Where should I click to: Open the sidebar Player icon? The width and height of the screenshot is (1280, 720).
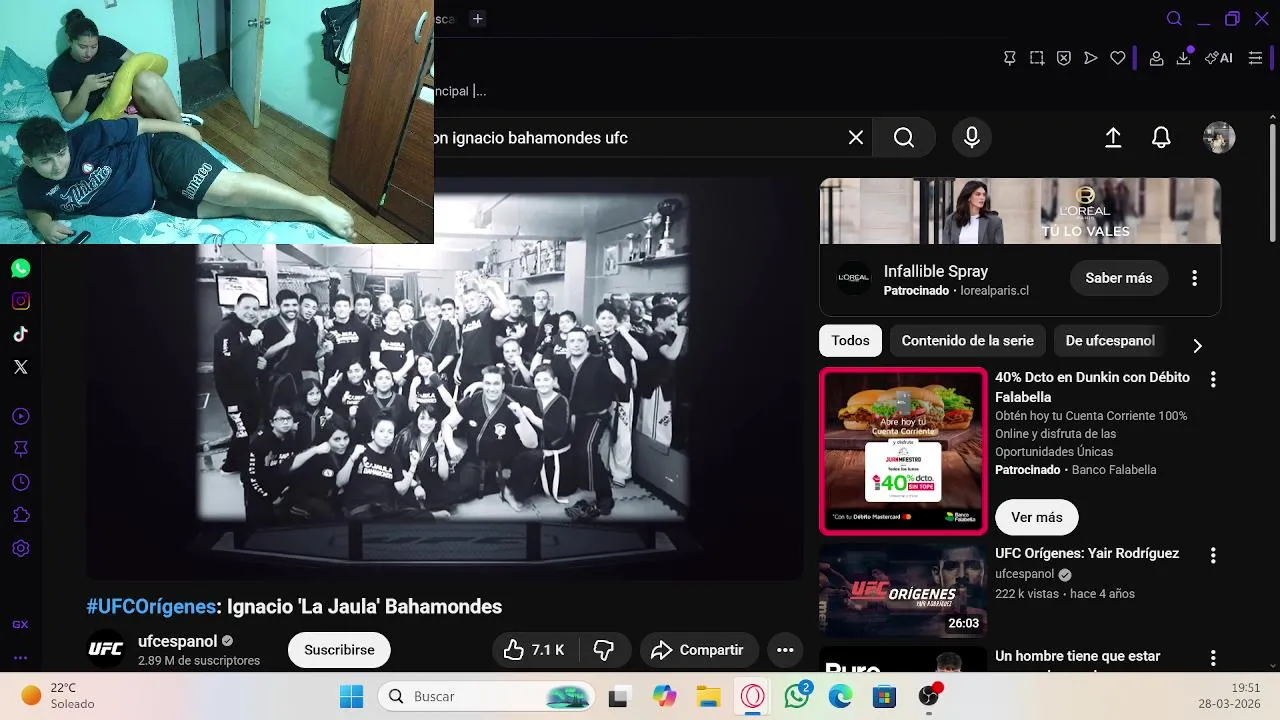coord(21,416)
